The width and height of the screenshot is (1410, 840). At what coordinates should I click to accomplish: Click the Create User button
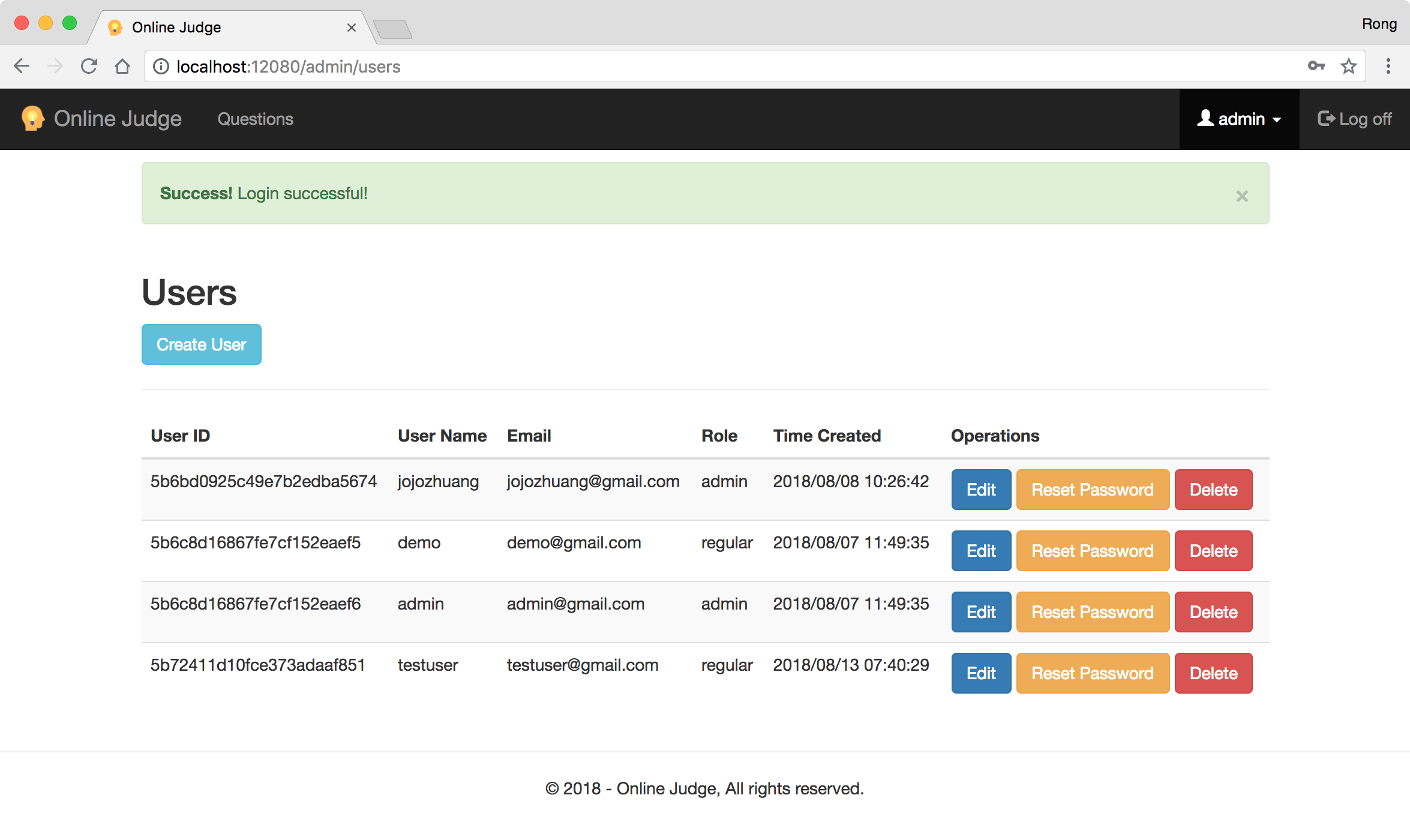click(x=202, y=344)
